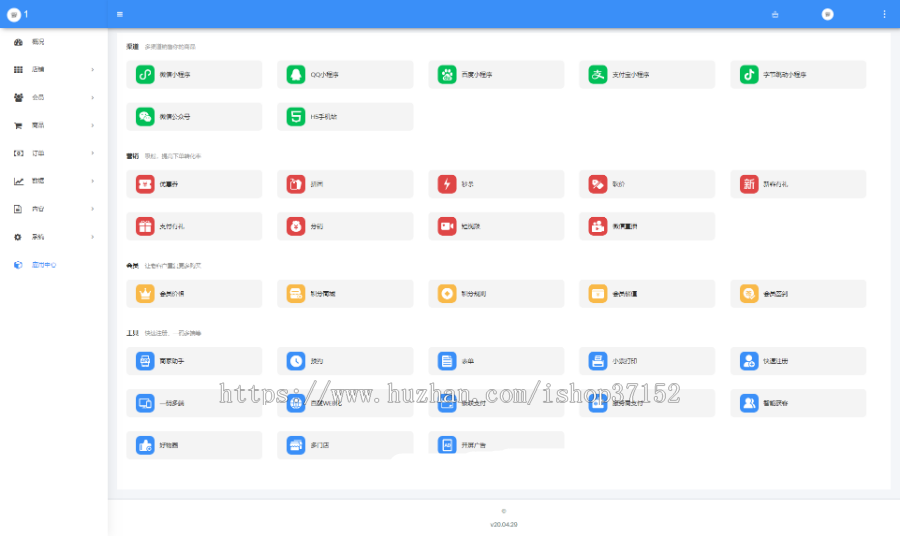The width and height of the screenshot is (900, 536).
Task: Expand the data chart menu chevron
Action: 92,181
